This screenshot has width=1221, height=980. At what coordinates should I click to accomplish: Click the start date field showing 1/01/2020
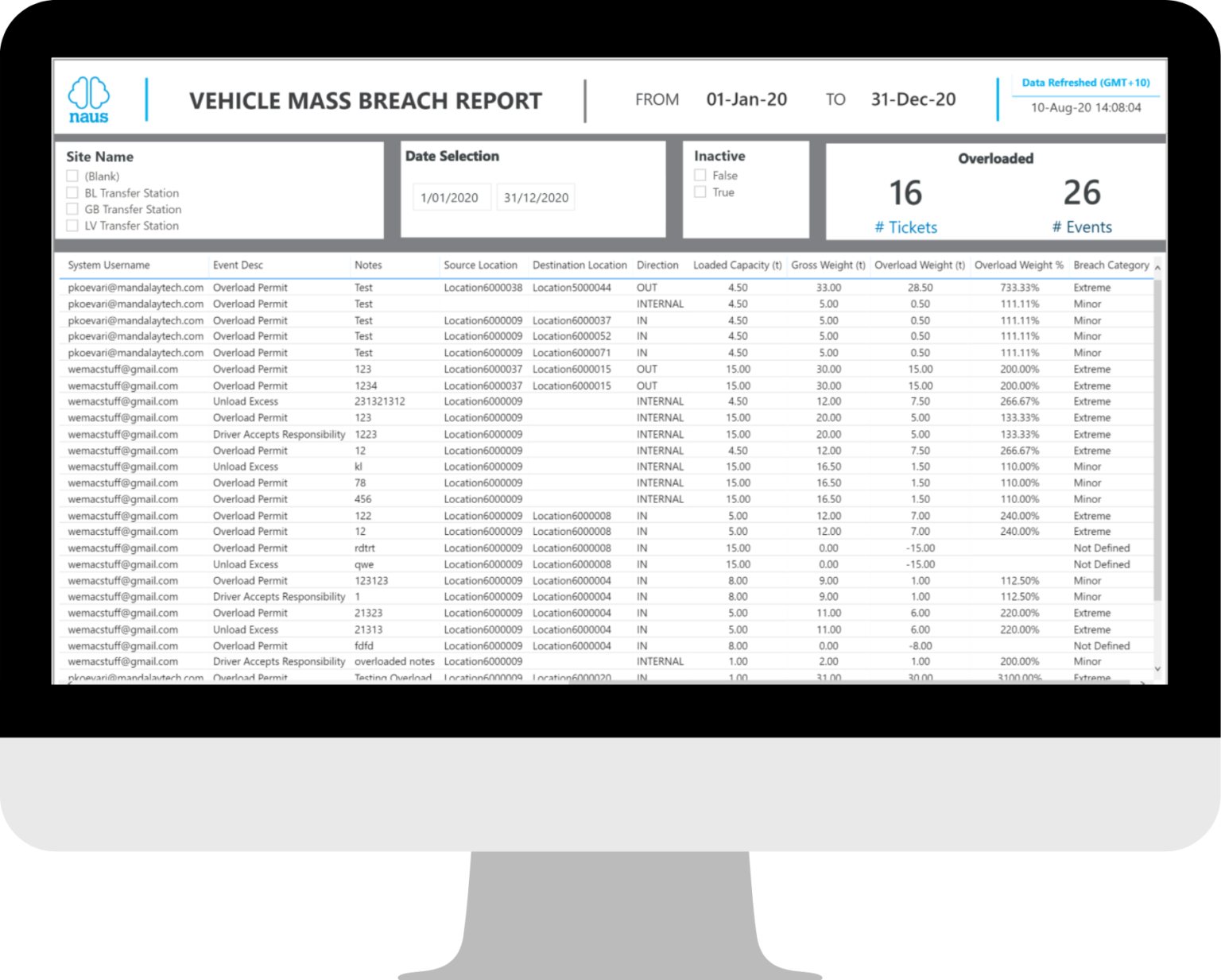[451, 196]
